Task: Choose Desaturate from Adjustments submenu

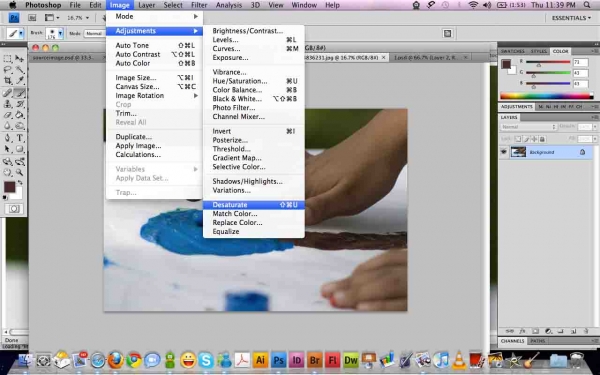Action: point(254,205)
